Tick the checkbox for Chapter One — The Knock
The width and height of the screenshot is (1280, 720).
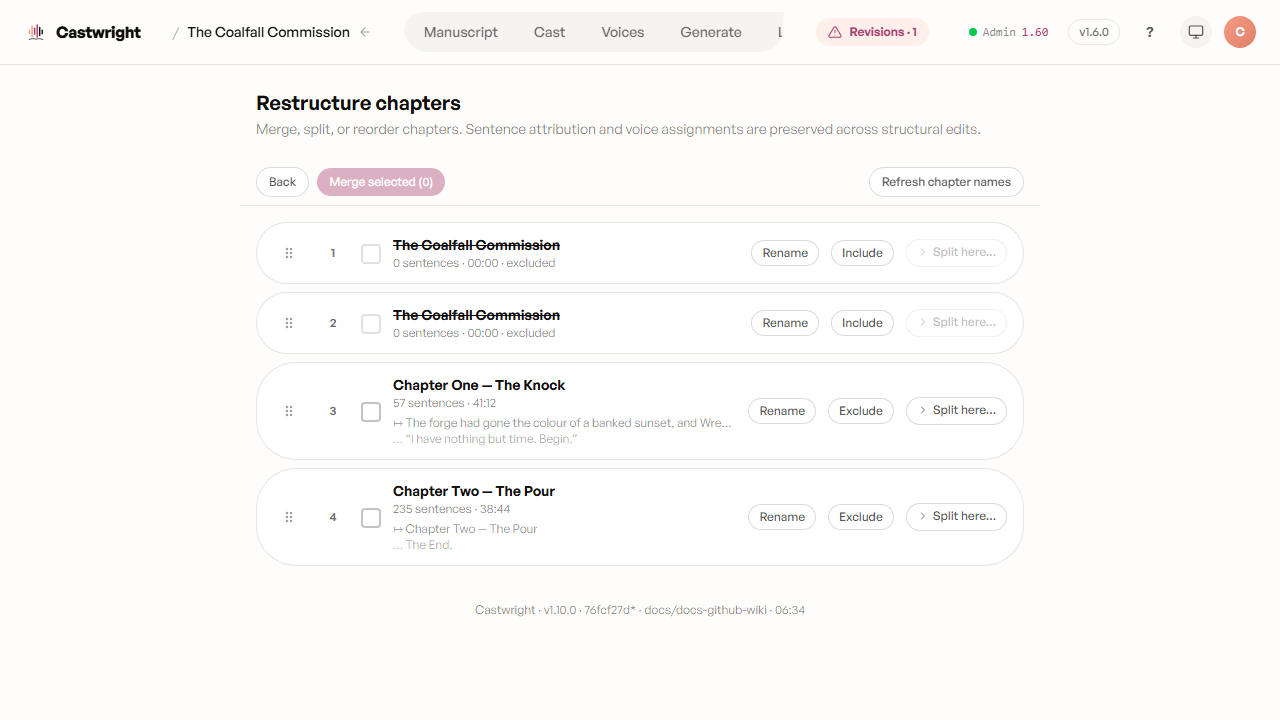click(371, 412)
